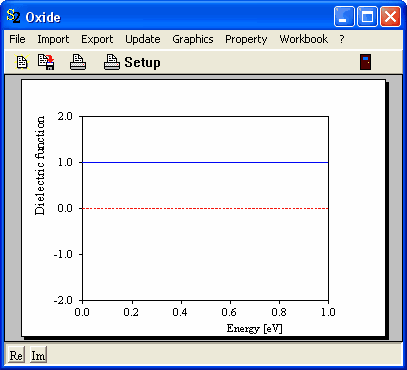Click the blue real-part curve line
The image size is (407, 370).
pos(205,162)
